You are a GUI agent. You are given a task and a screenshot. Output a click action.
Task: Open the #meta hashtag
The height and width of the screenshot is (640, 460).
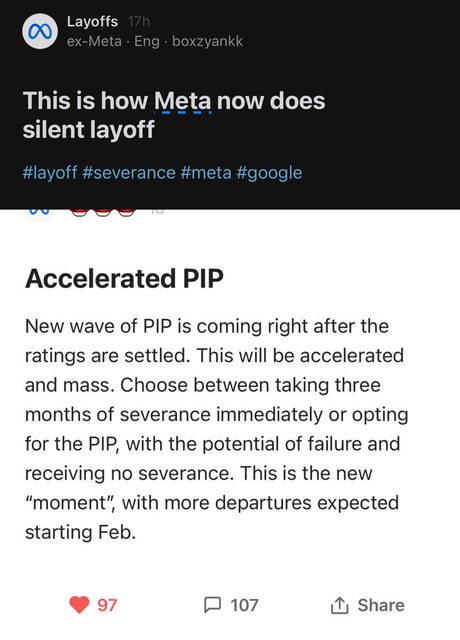pyautogui.click(x=205, y=173)
